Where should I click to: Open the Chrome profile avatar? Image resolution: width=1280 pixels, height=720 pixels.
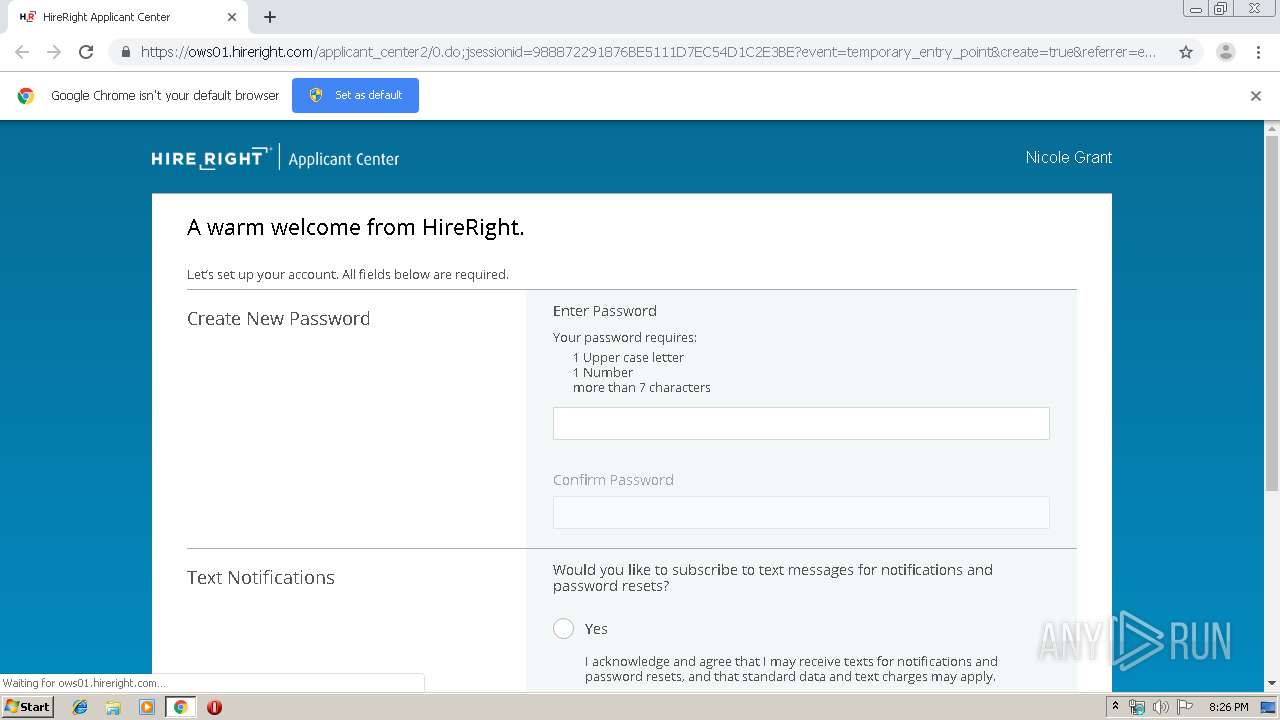click(1226, 52)
